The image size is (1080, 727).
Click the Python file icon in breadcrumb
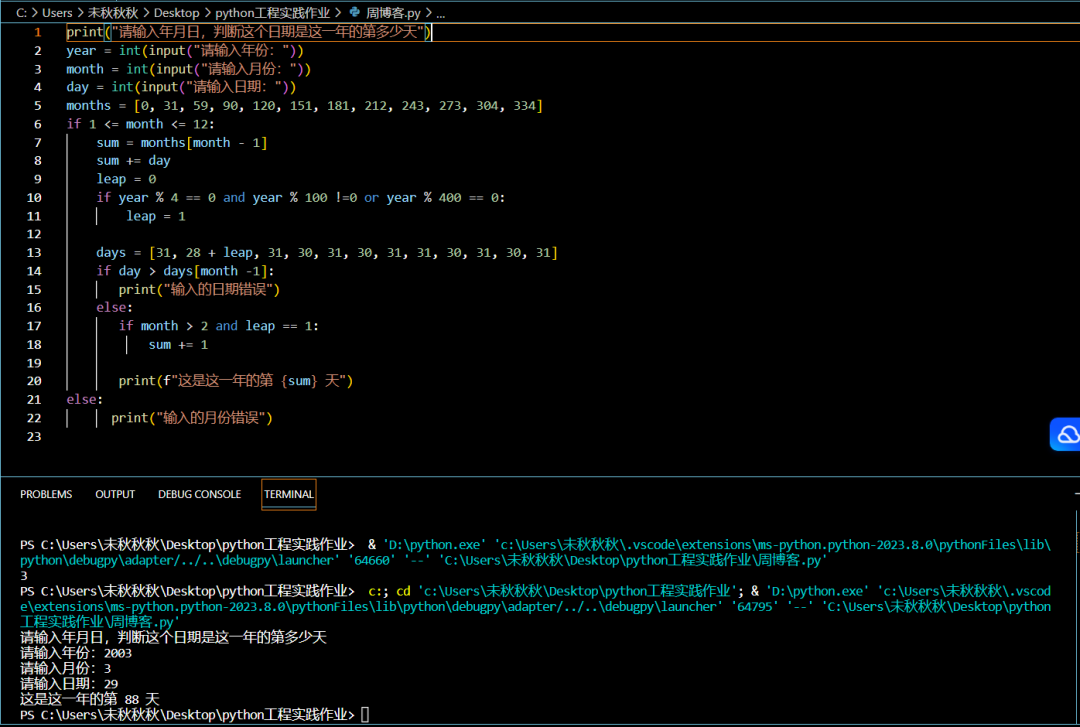click(355, 12)
